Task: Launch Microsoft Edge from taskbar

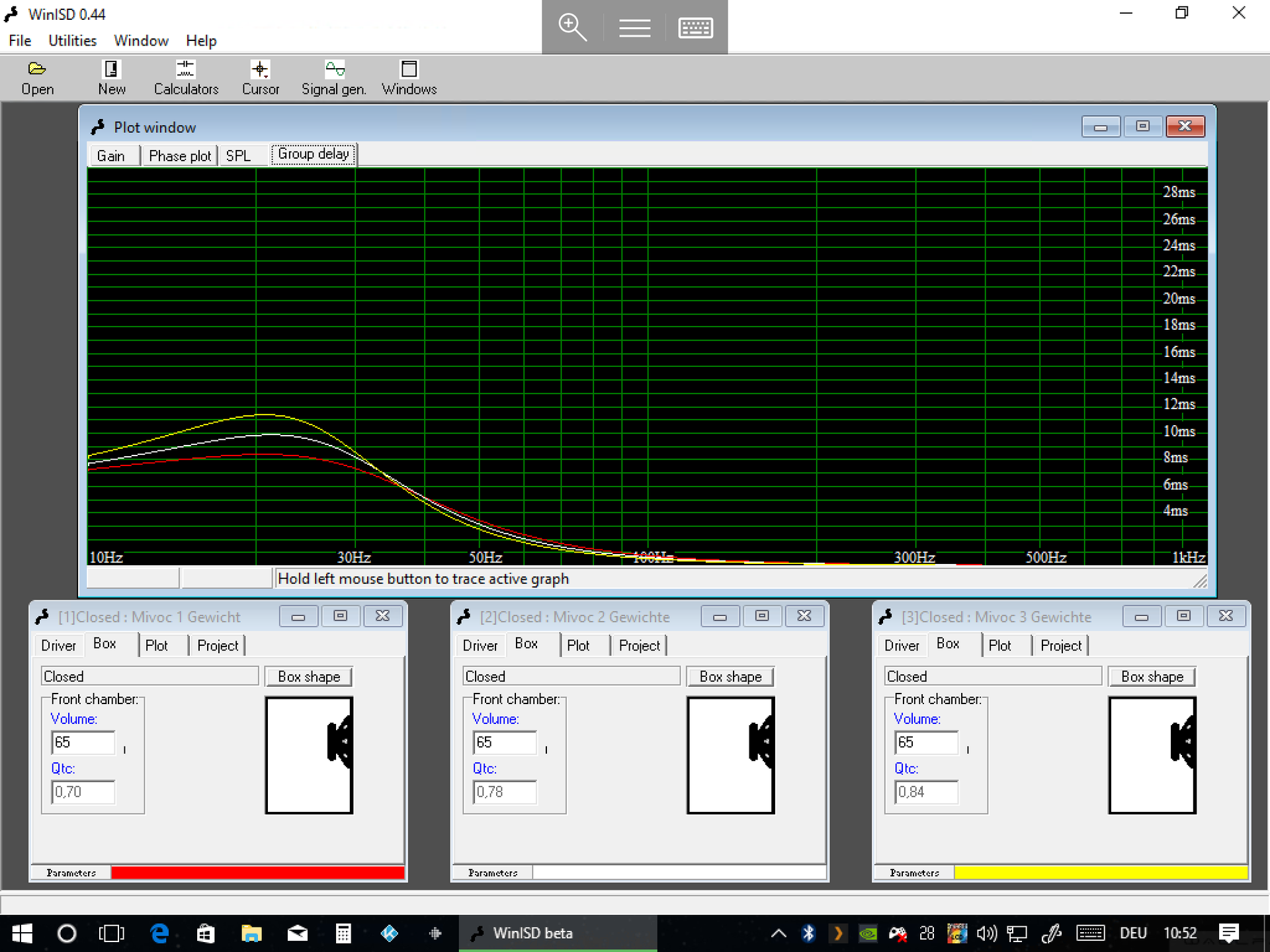Action: click(x=159, y=933)
